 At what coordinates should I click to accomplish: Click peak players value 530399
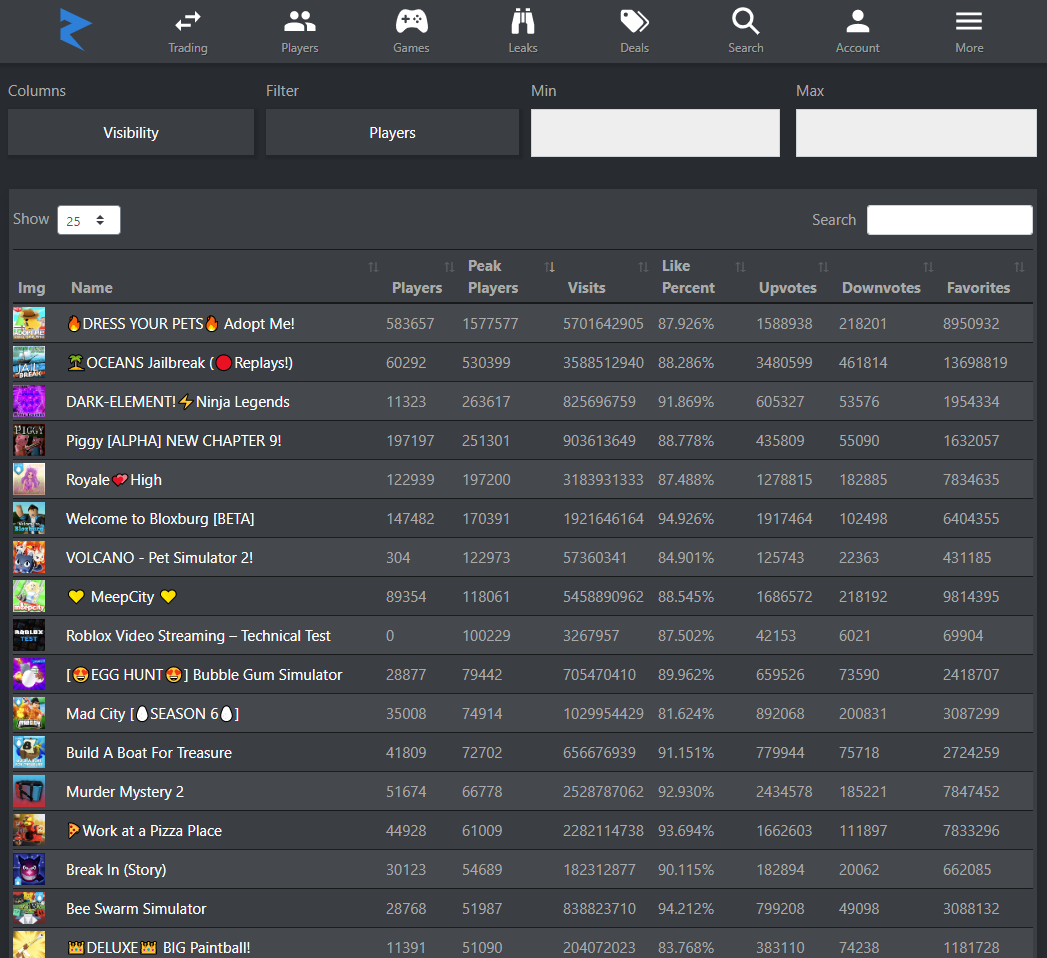point(486,363)
